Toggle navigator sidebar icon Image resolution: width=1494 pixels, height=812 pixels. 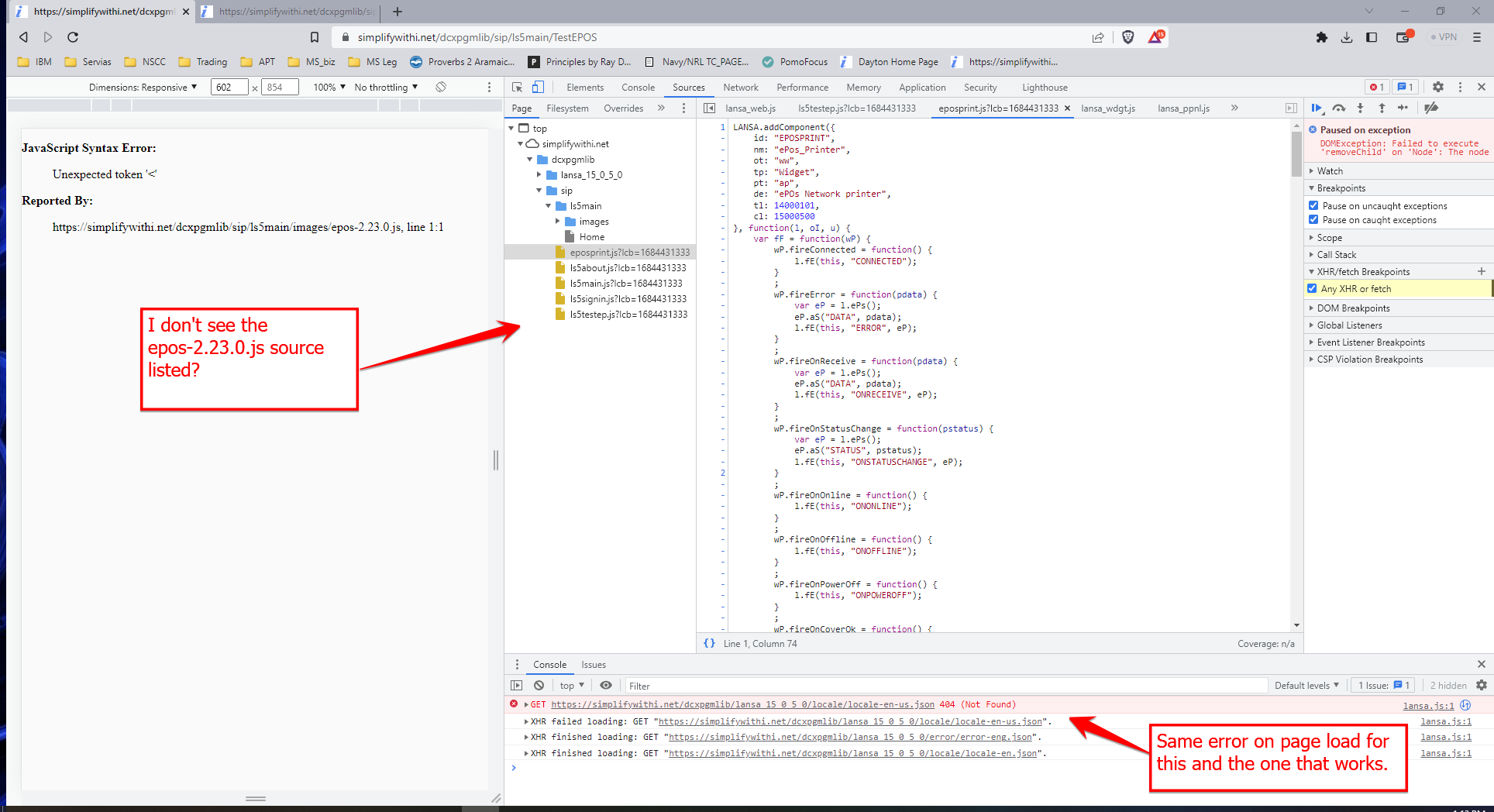point(709,108)
